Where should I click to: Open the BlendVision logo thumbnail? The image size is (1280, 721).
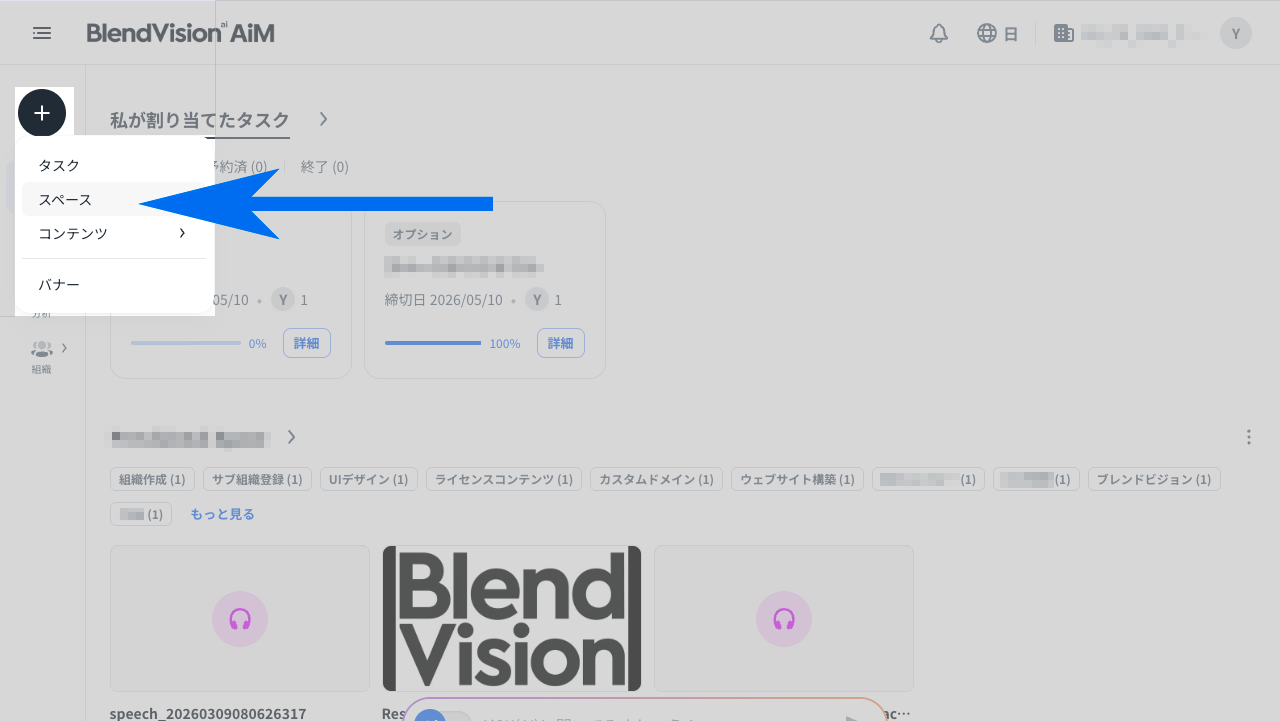coord(512,619)
